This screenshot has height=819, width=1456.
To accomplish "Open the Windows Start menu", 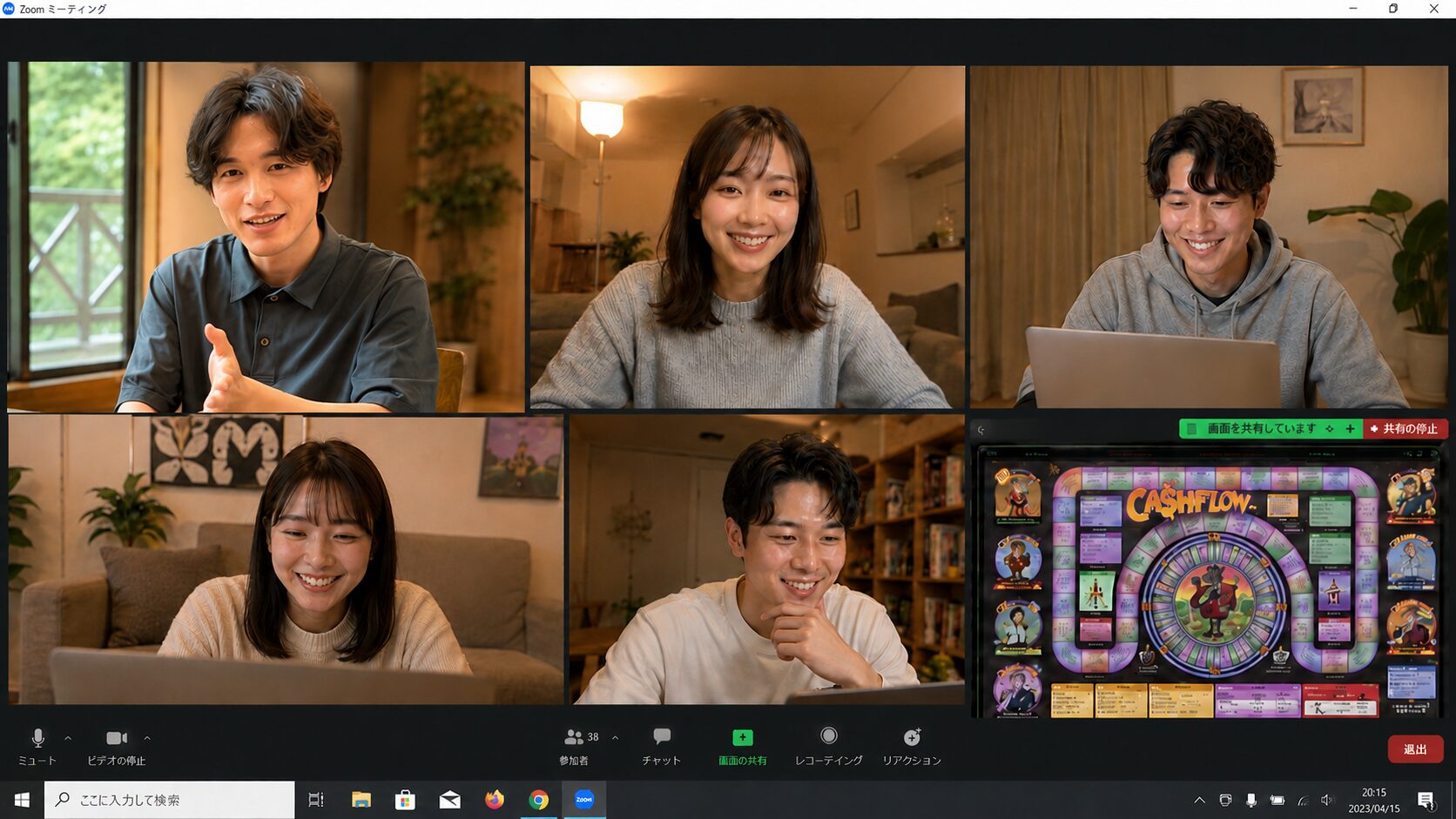I will pyautogui.click(x=22, y=800).
